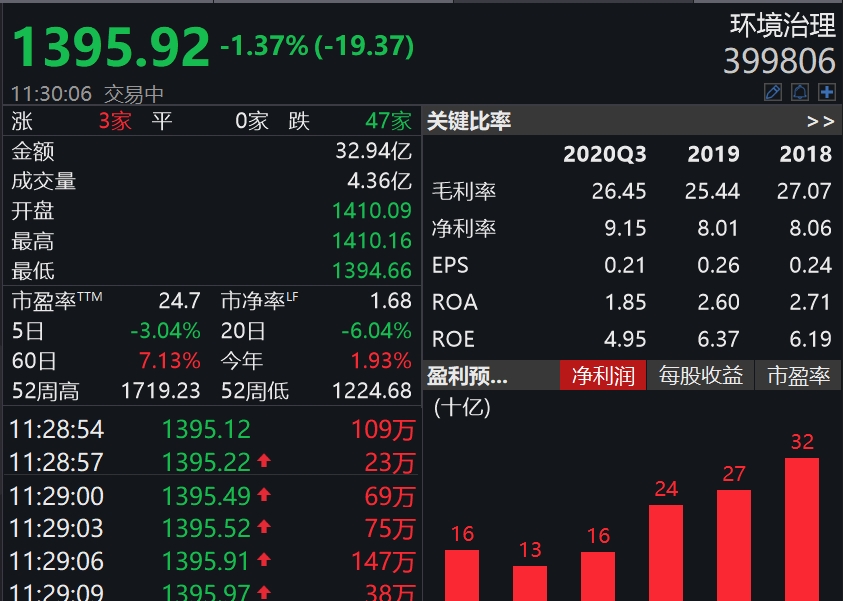Click the bell alert icon
The width and height of the screenshot is (843, 601).
[799, 92]
